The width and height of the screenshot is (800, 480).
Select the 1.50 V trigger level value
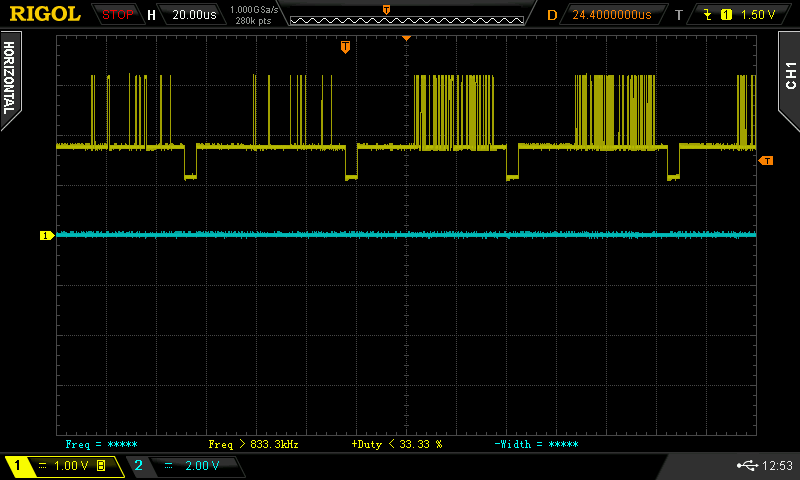(758, 15)
